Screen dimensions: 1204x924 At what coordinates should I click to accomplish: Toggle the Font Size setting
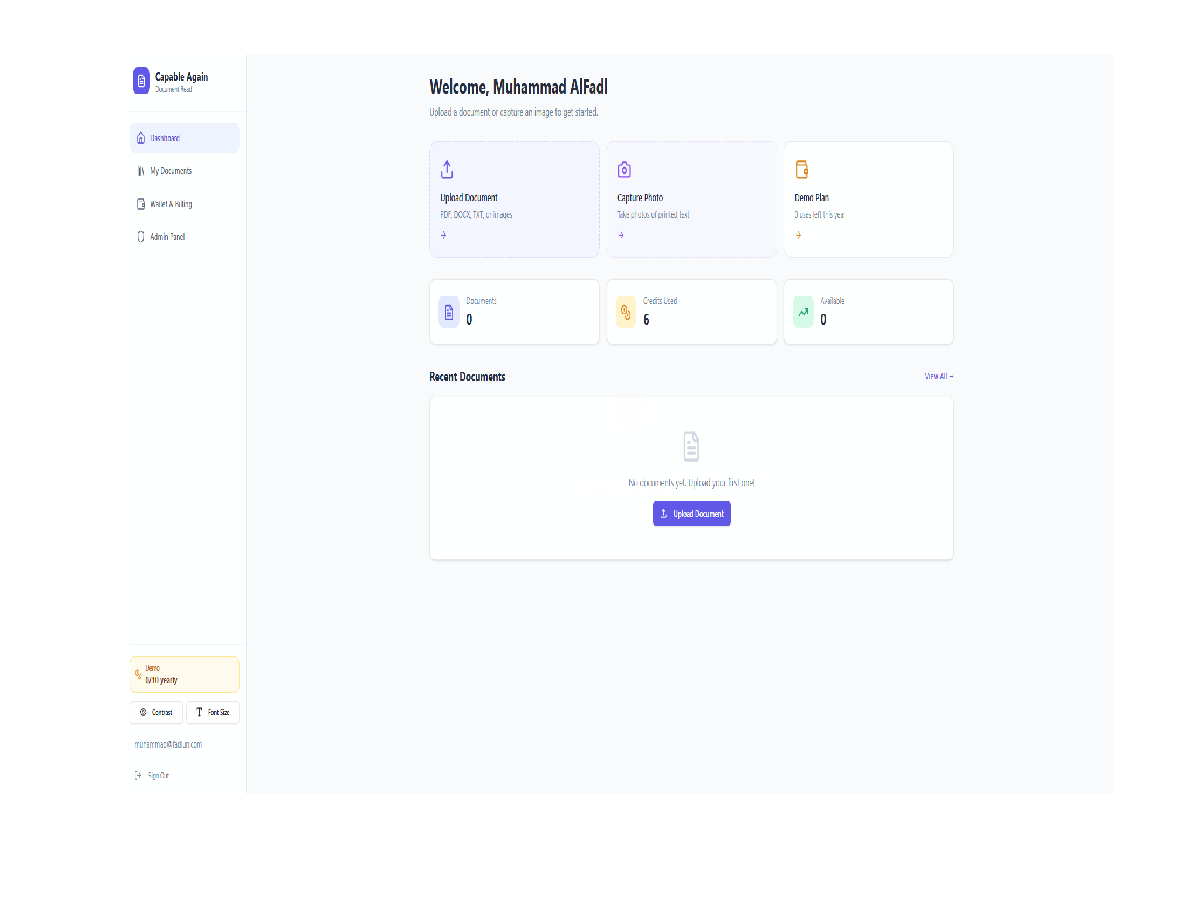click(x=212, y=712)
